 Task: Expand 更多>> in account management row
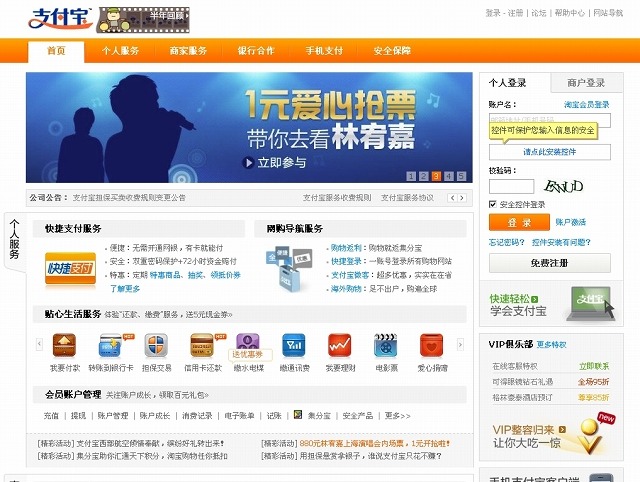tap(397, 415)
